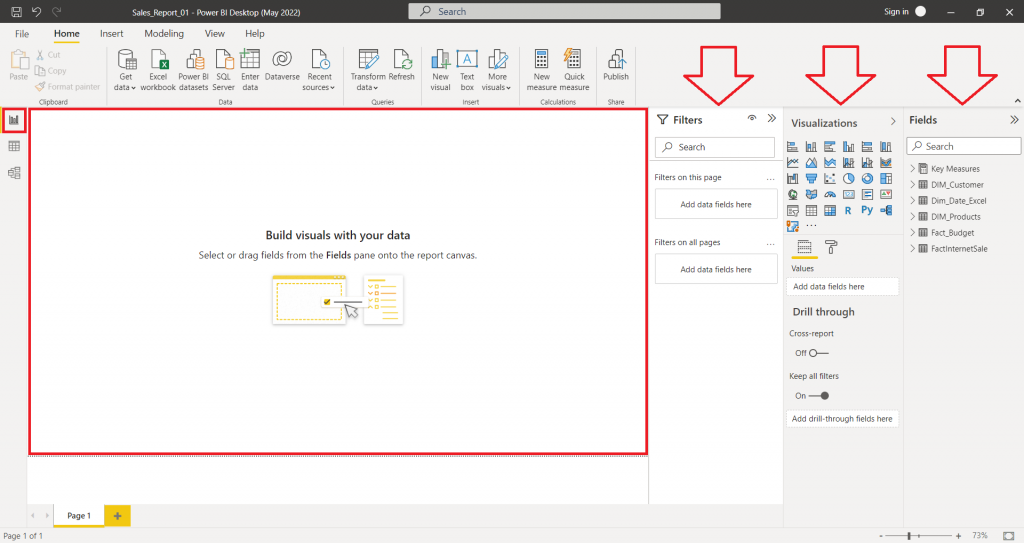Click Refresh in the Queries group
Viewport: 1024px width, 543px height.
pos(402,65)
